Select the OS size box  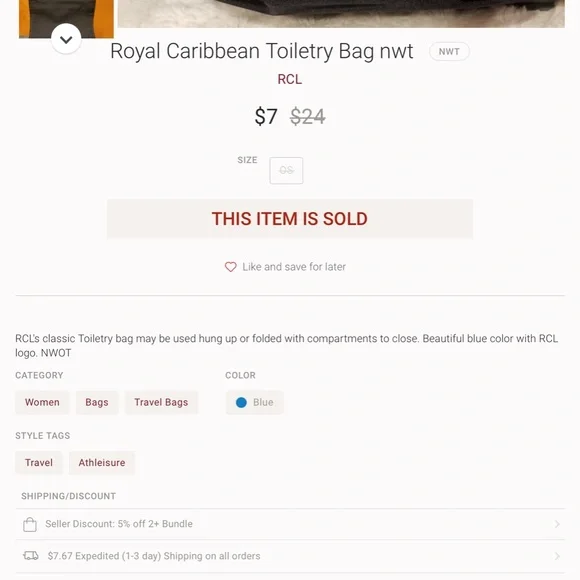[x=286, y=171]
